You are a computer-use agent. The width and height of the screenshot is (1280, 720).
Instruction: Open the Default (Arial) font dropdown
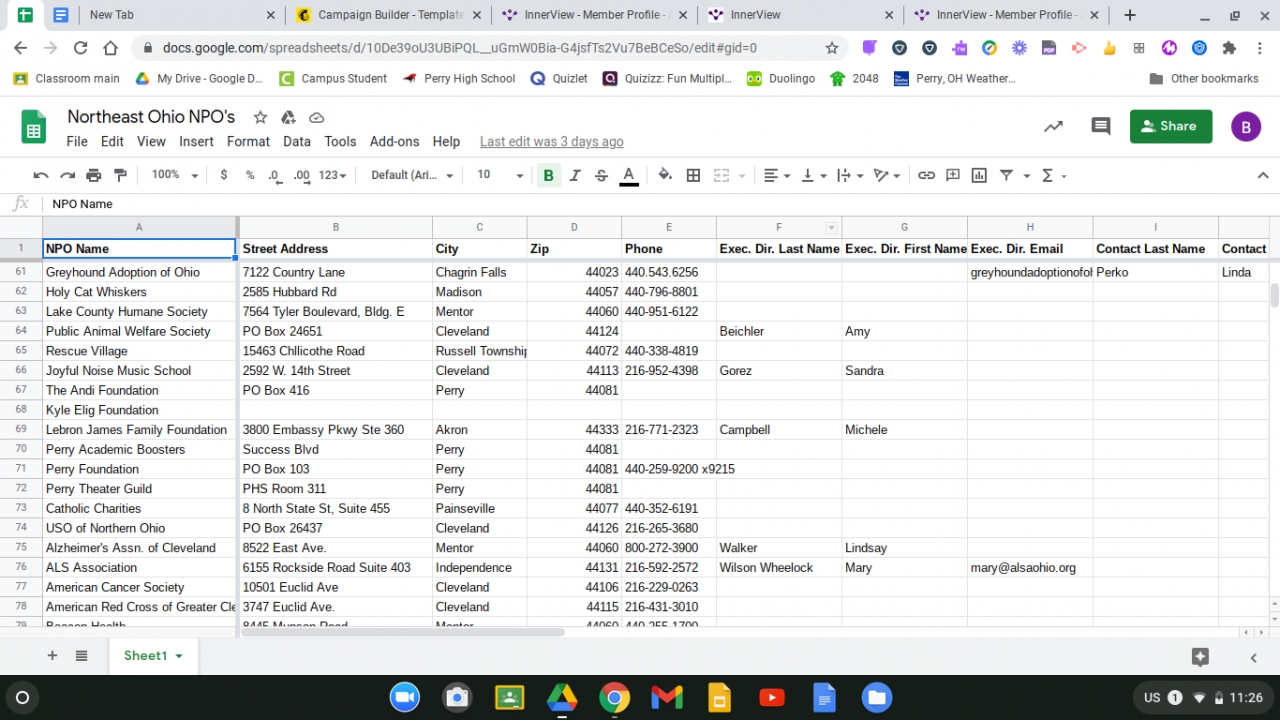411,175
